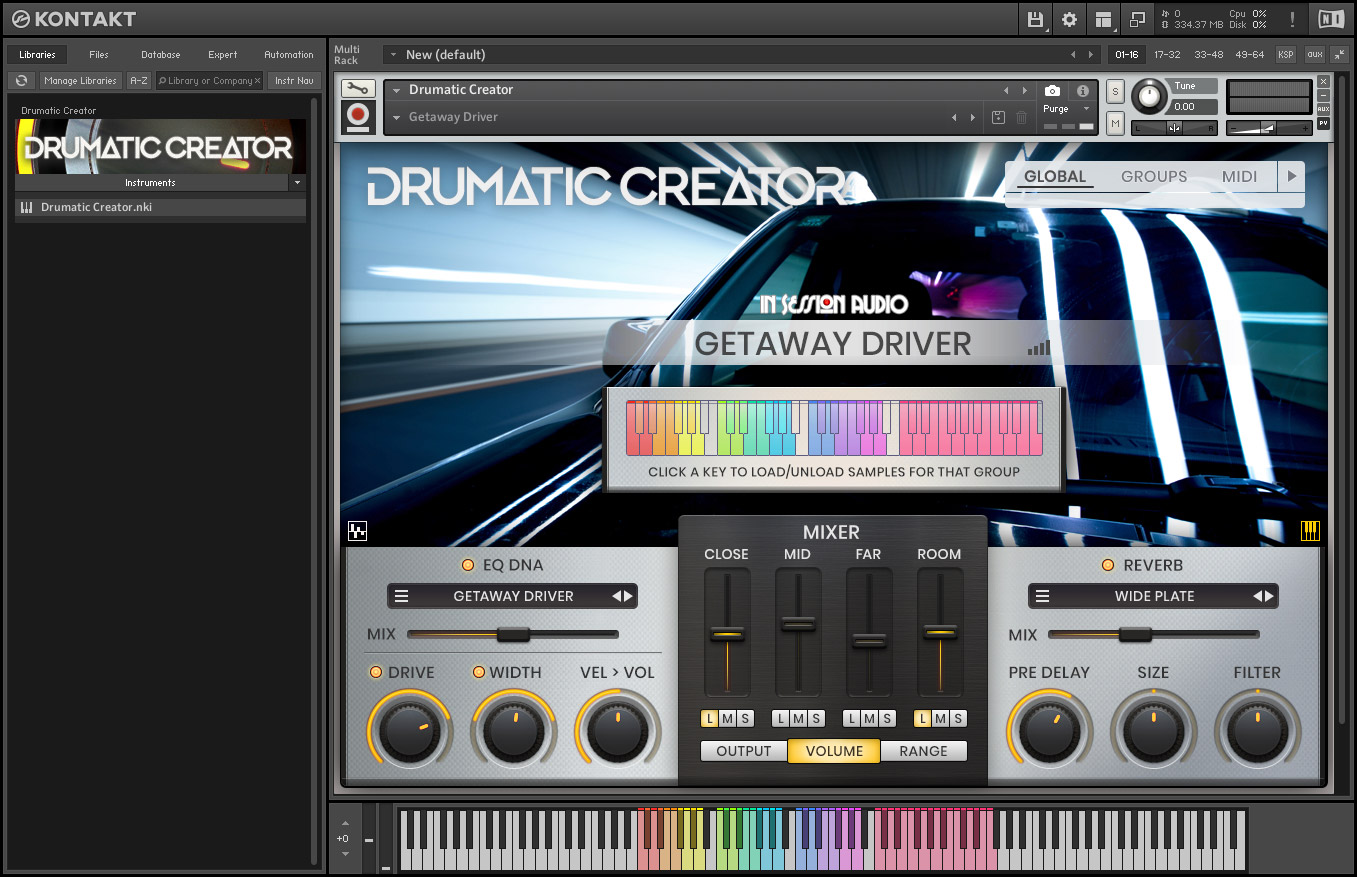1357x877 pixels.
Task: Click the yellow keyboard icon
Action: pyautogui.click(x=1310, y=531)
